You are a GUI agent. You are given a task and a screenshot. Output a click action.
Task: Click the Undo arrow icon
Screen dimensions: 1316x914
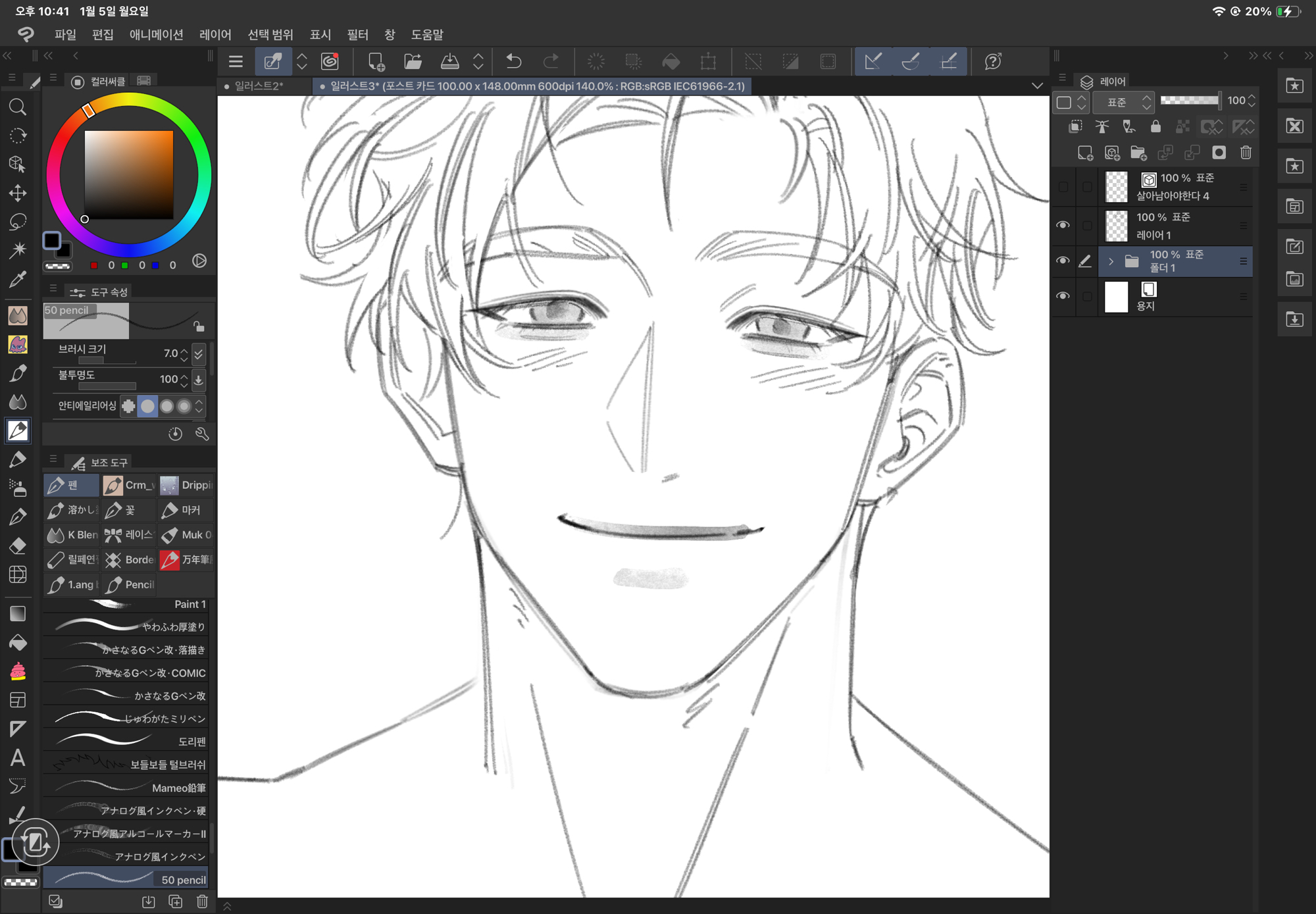tap(514, 62)
